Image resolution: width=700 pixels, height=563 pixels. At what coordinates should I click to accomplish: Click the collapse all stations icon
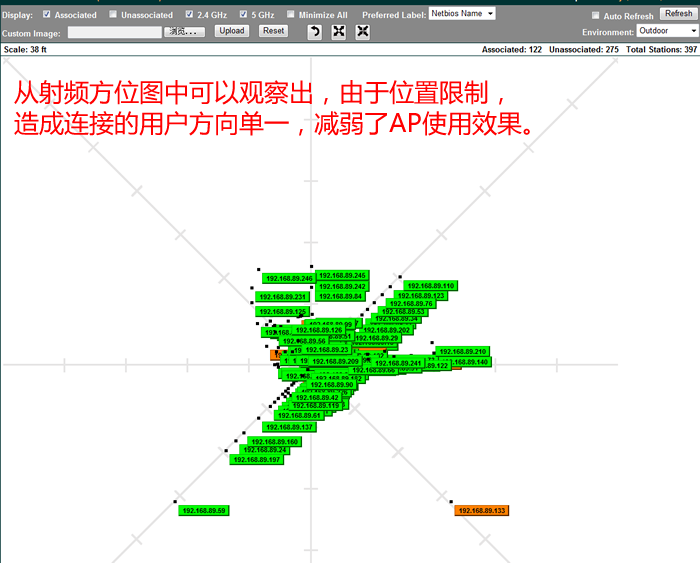click(362, 32)
